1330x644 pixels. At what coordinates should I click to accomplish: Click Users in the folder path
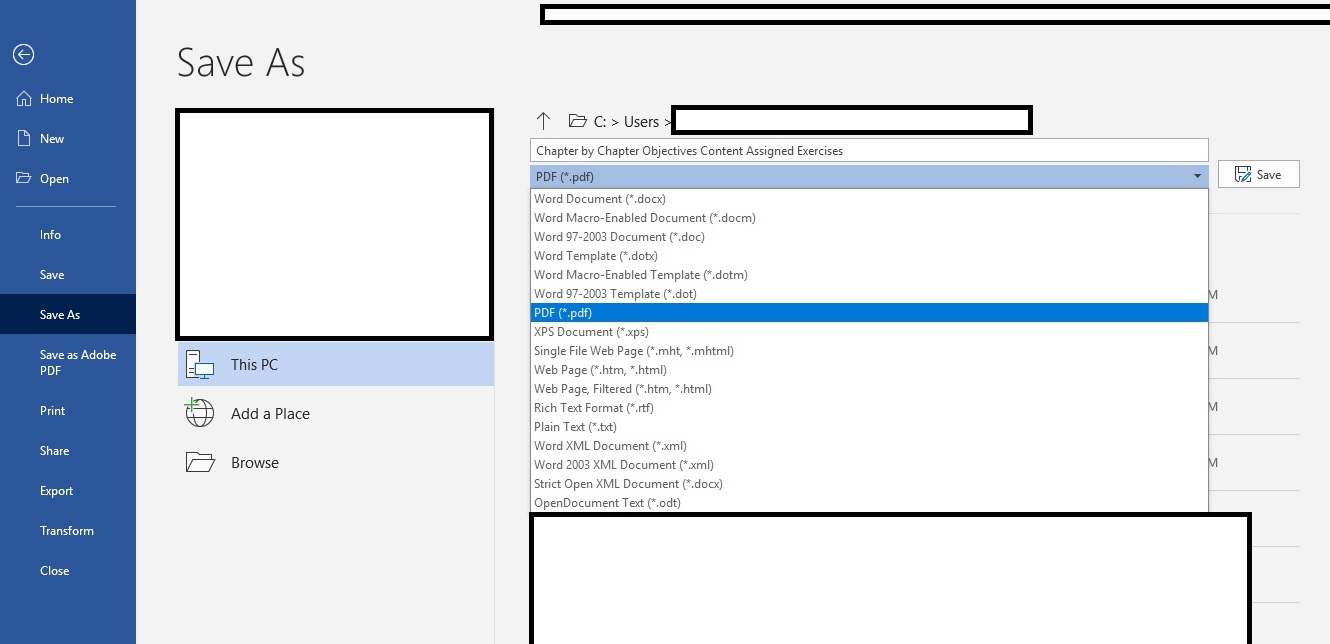[x=641, y=122]
